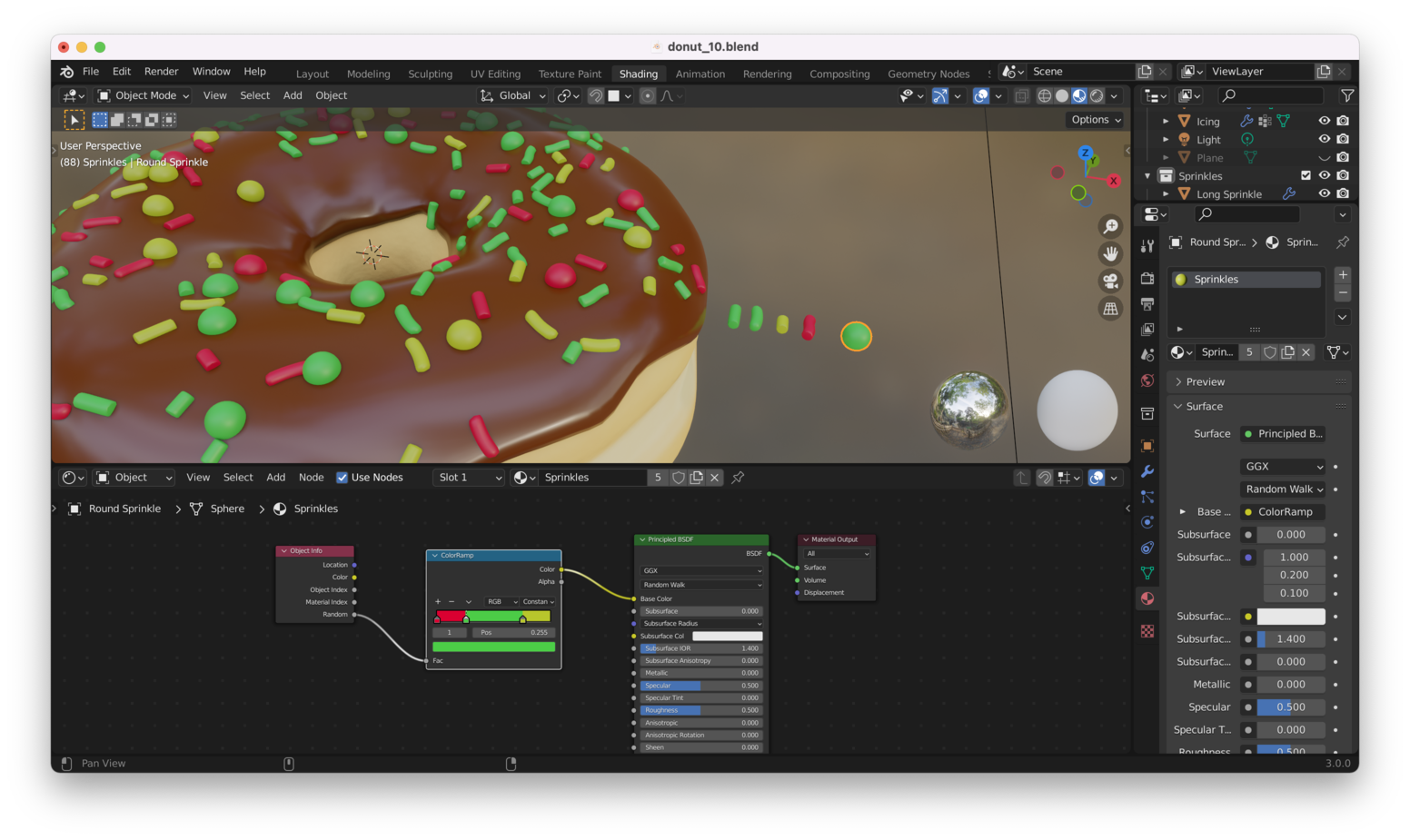The height and width of the screenshot is (840, 1410).
Task: Expand the Preview panel
Action: (1205, 382)
